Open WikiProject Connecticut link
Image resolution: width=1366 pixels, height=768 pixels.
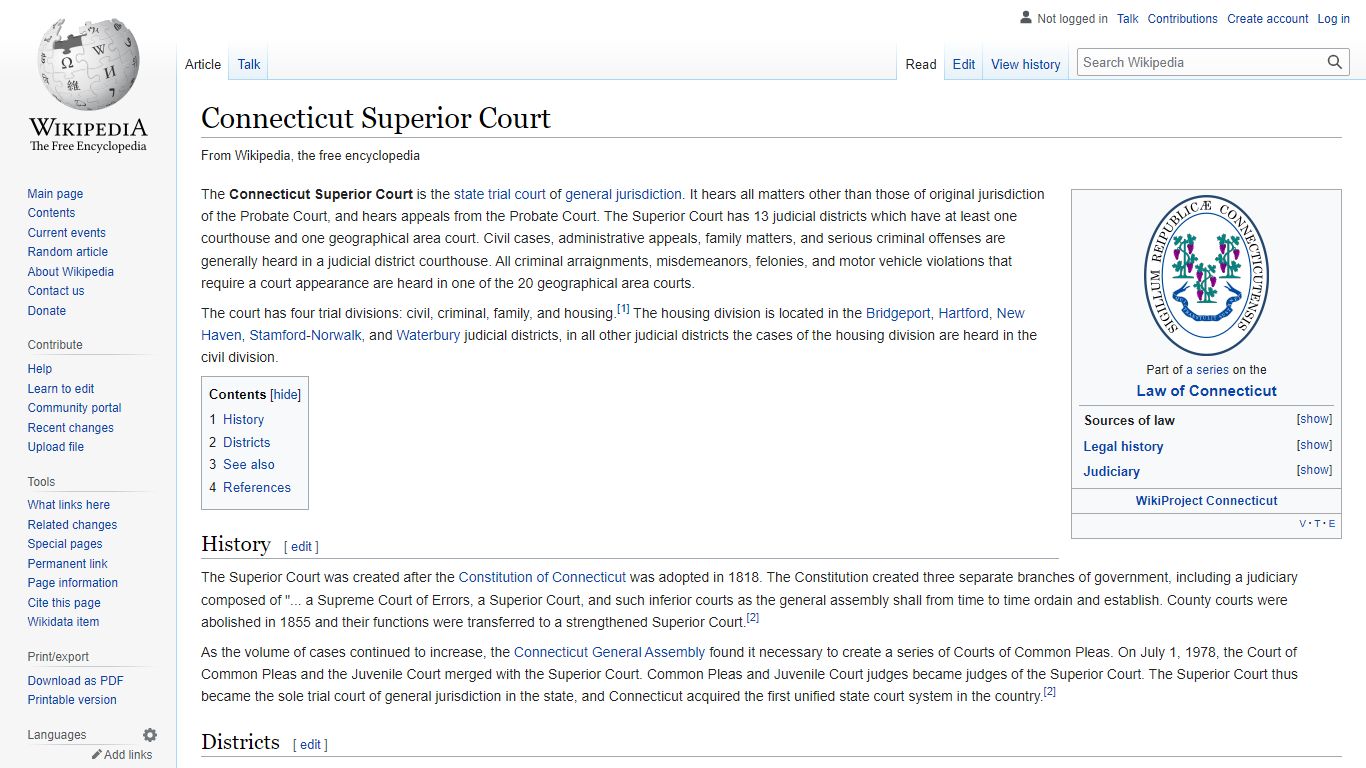[x=1206, y=501]
